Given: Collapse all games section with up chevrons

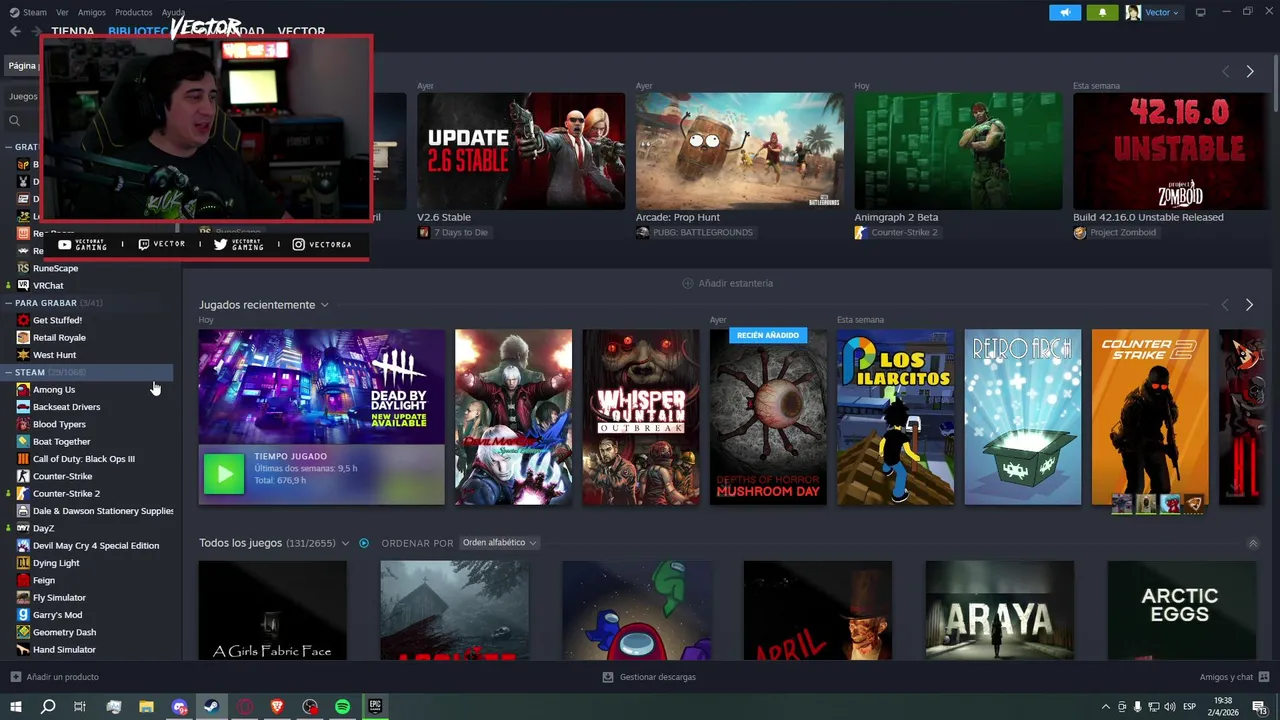Looking at the screenshot, I should click(x=1253, y=543).
